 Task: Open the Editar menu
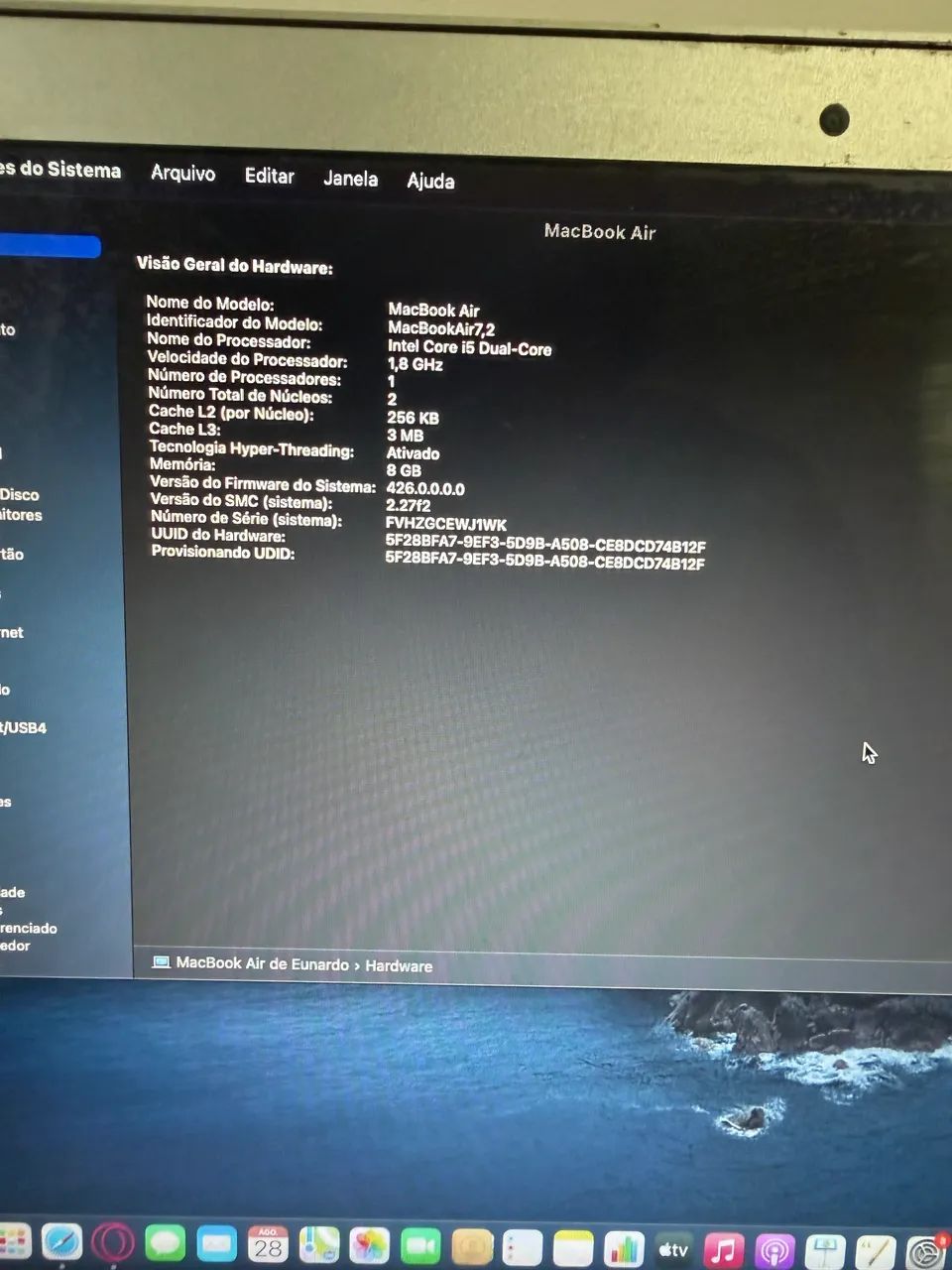pos(270,176)
